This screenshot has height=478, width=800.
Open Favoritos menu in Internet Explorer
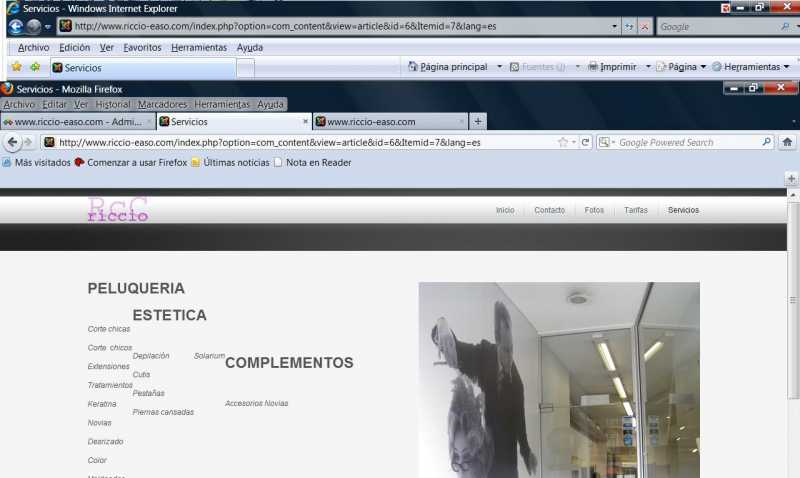coord(142,47)
